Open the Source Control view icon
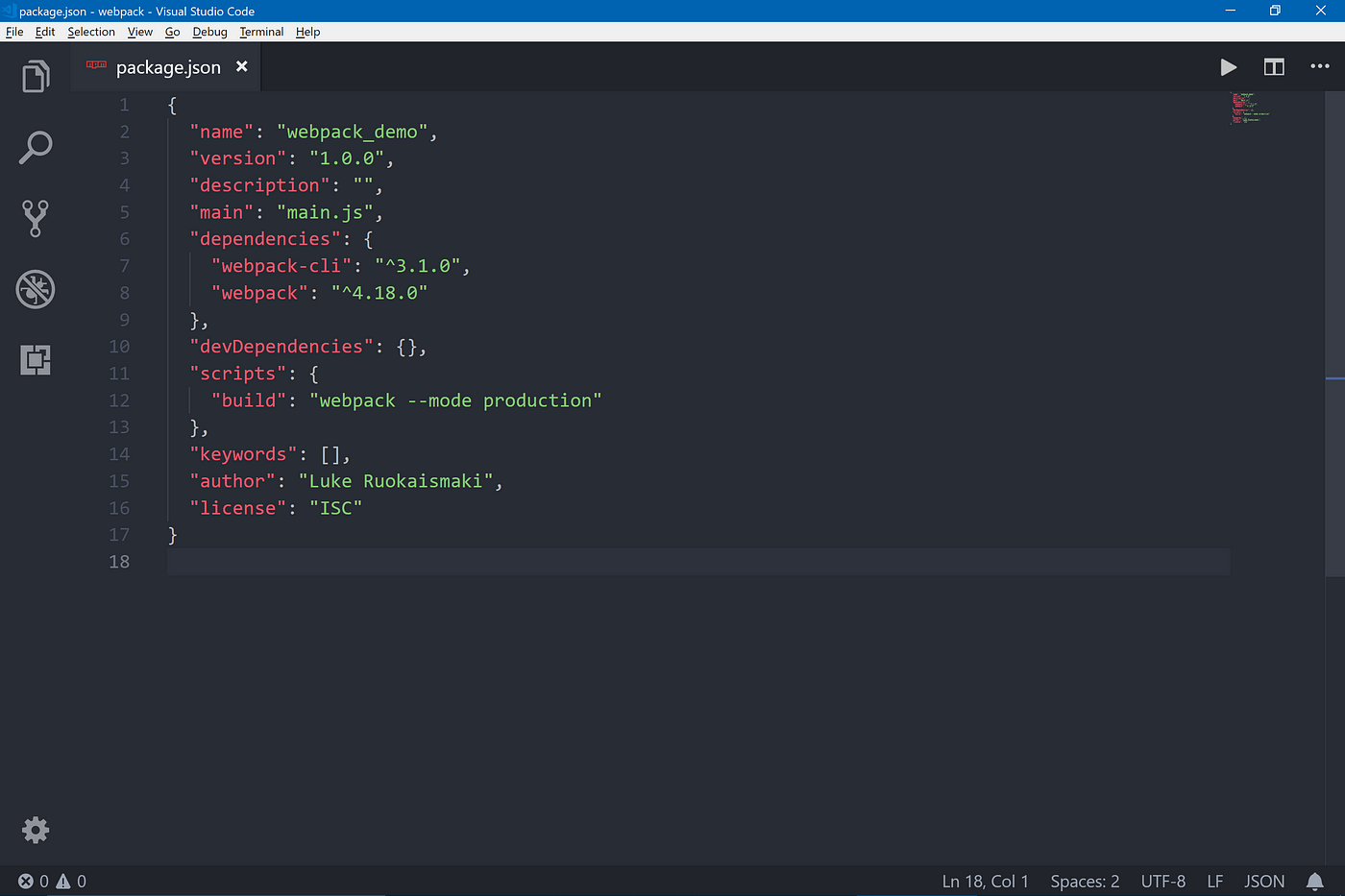The image size is (1345, 896). [x=36, y=218]
